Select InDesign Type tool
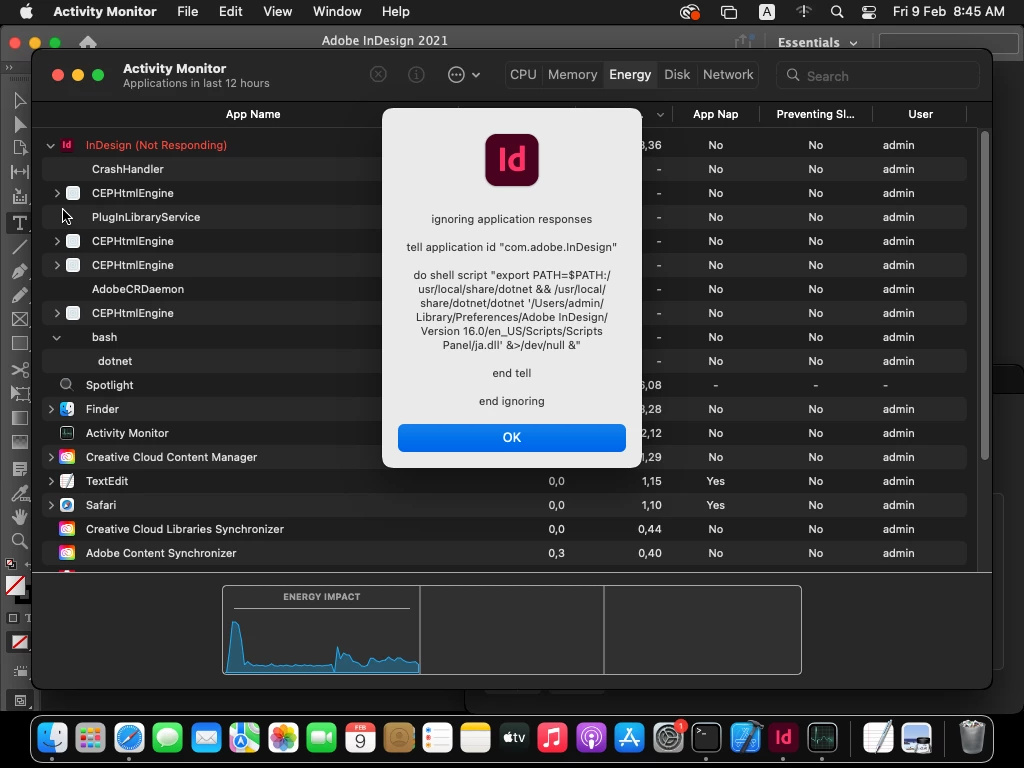The width and height of the screenshot is (1024, 768). (x=20, y=223)
